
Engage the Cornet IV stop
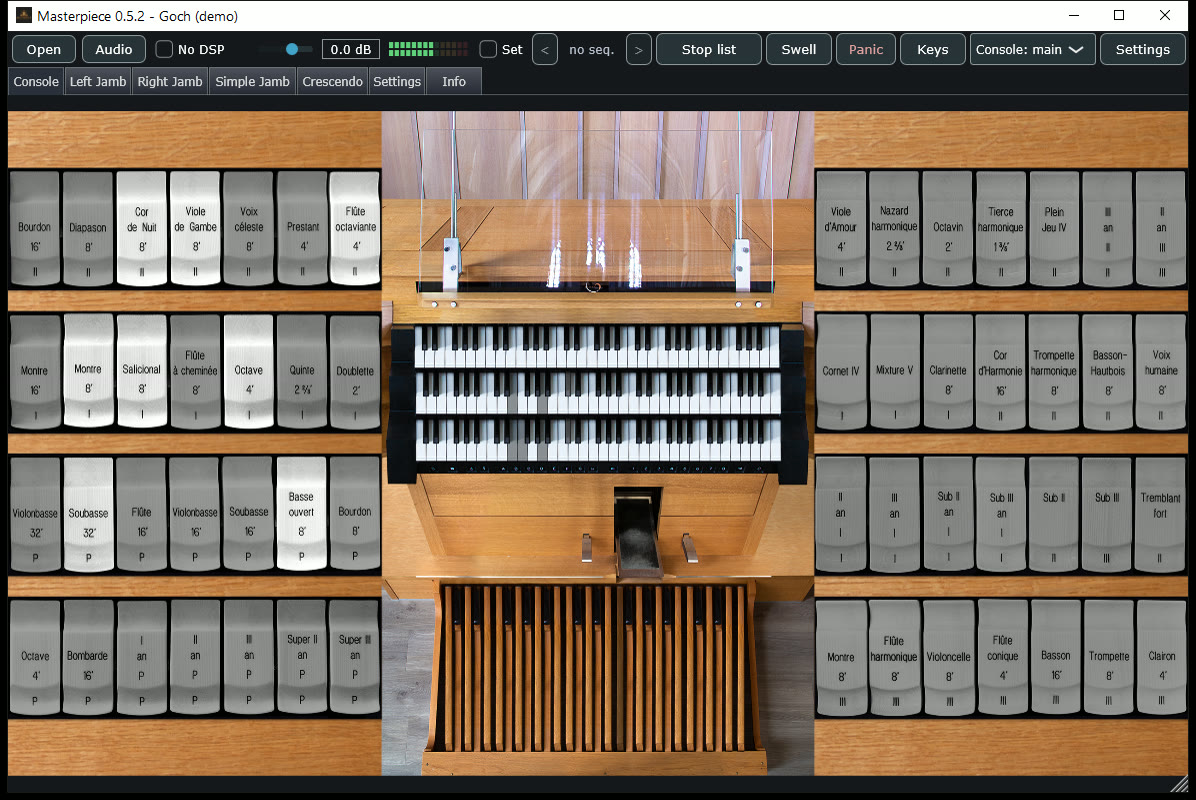point(841,372)
